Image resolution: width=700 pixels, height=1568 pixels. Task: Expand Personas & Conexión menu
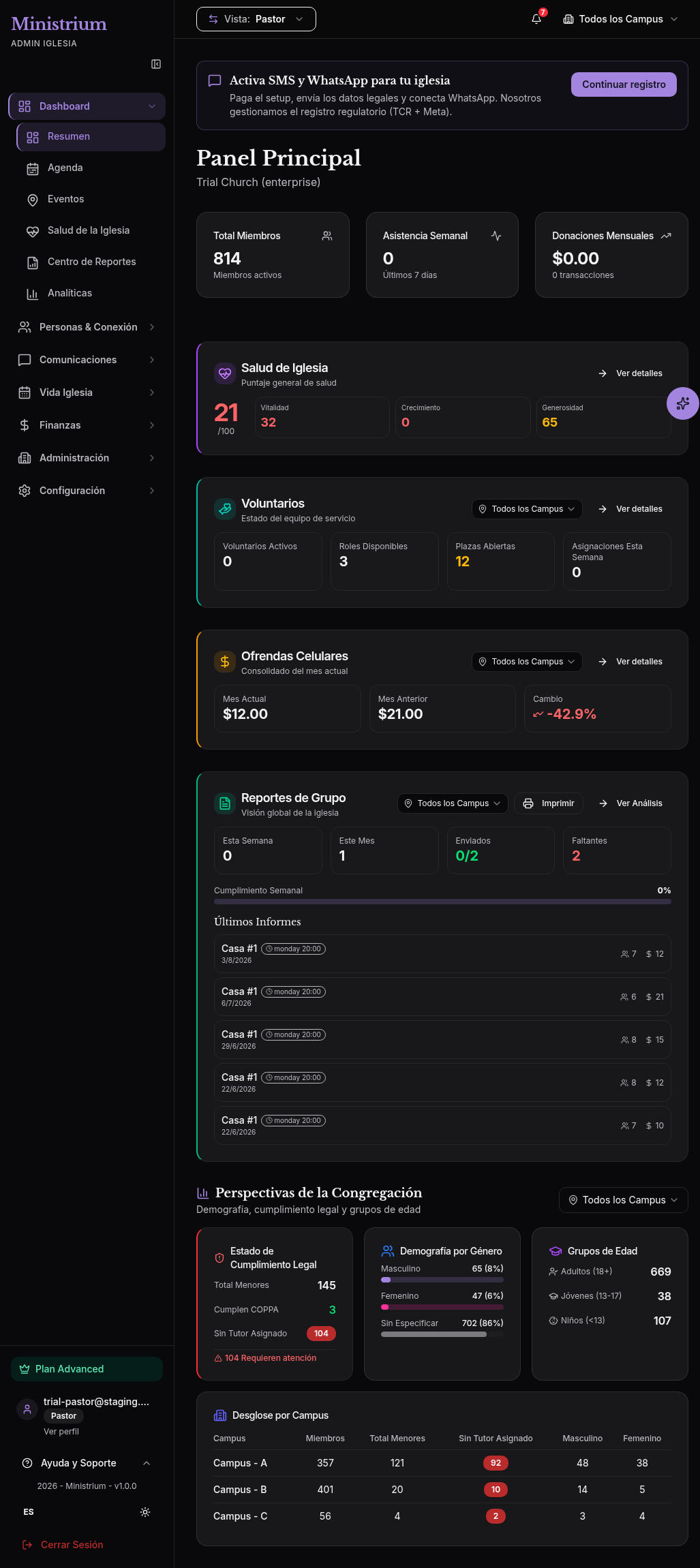(x=87, y=327)
